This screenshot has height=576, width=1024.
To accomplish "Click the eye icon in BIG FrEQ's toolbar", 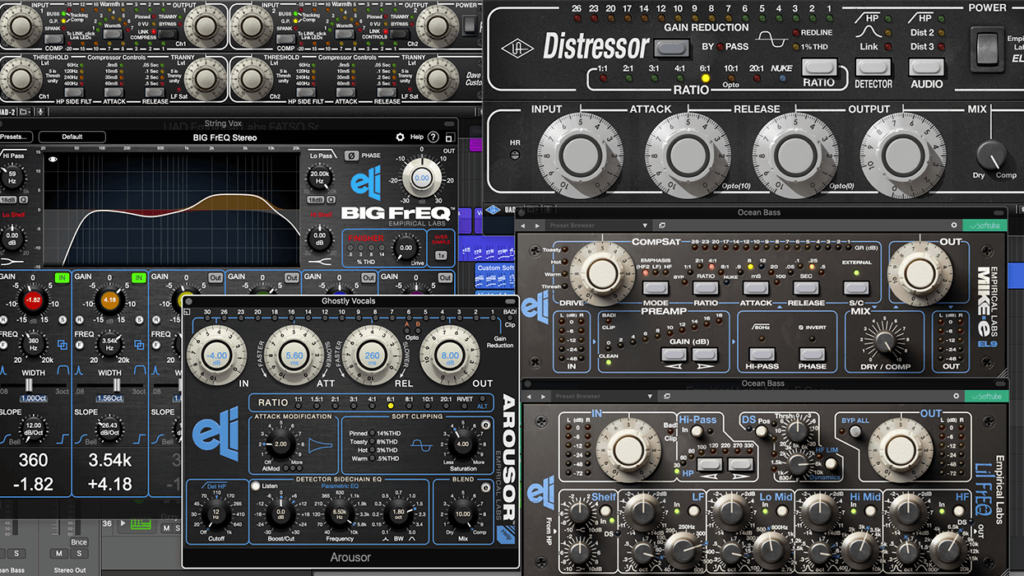I will [55, 158].
